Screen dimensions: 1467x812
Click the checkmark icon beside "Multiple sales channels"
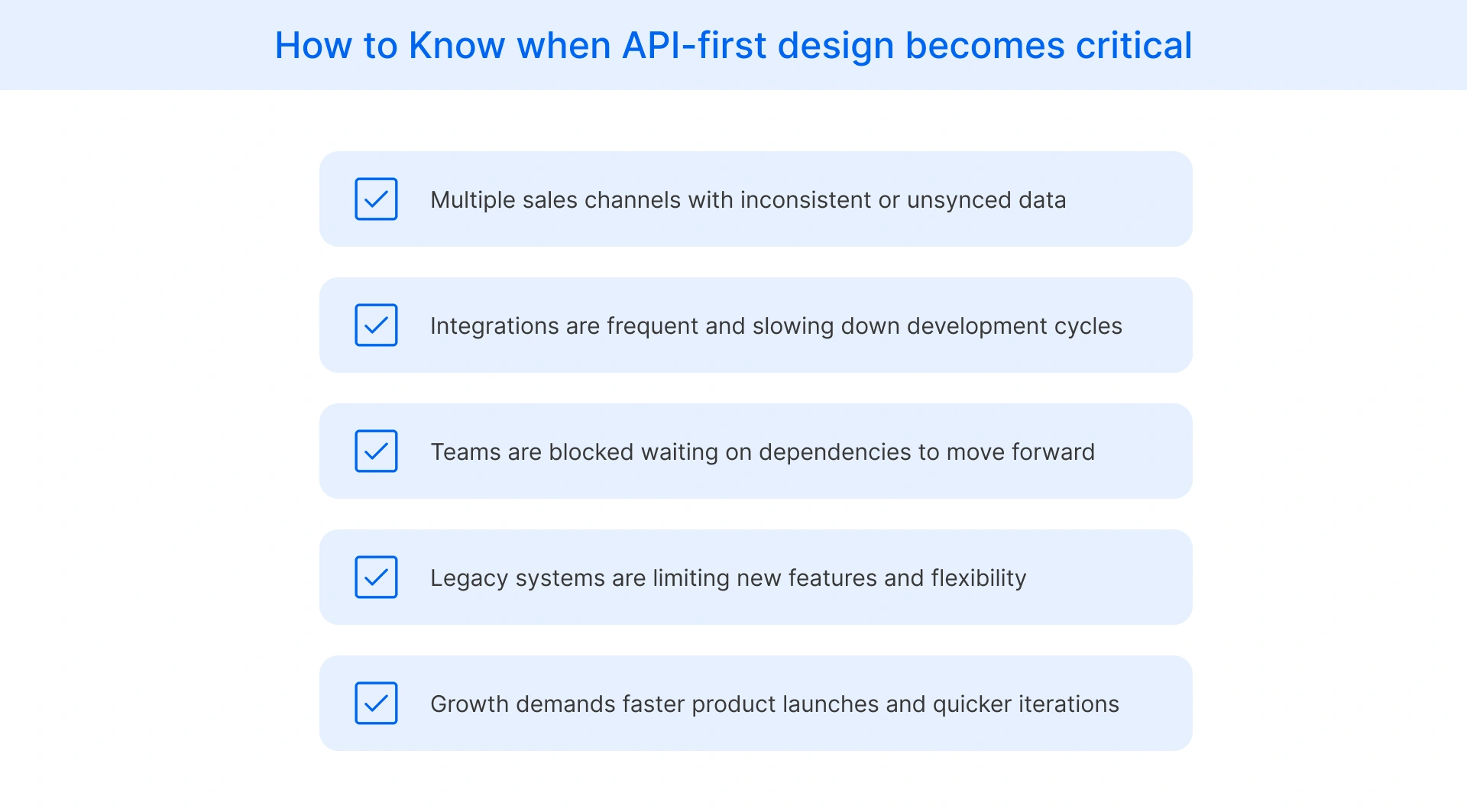(376, 199)
